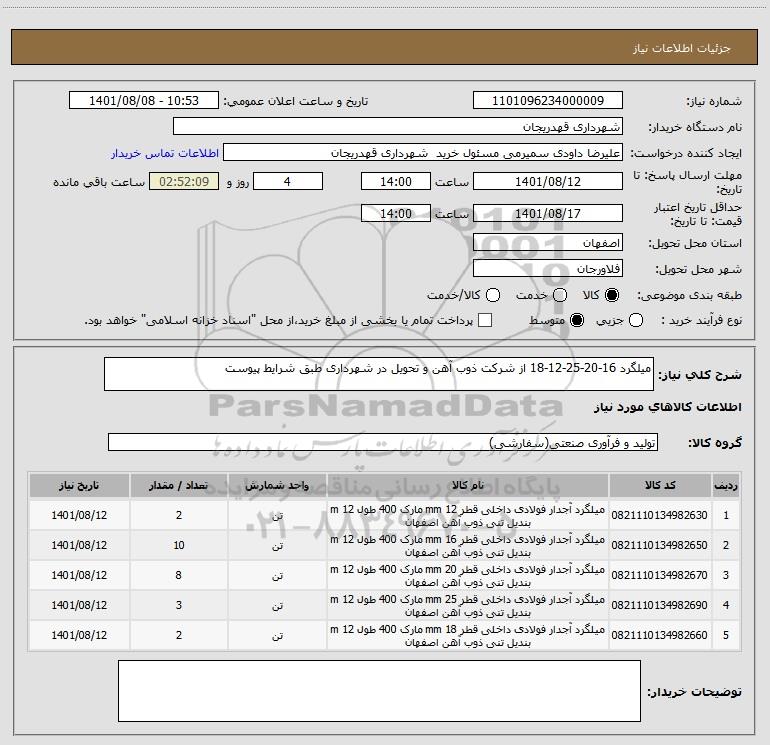Click the تاریخ نیاز column header

(79, 485)
